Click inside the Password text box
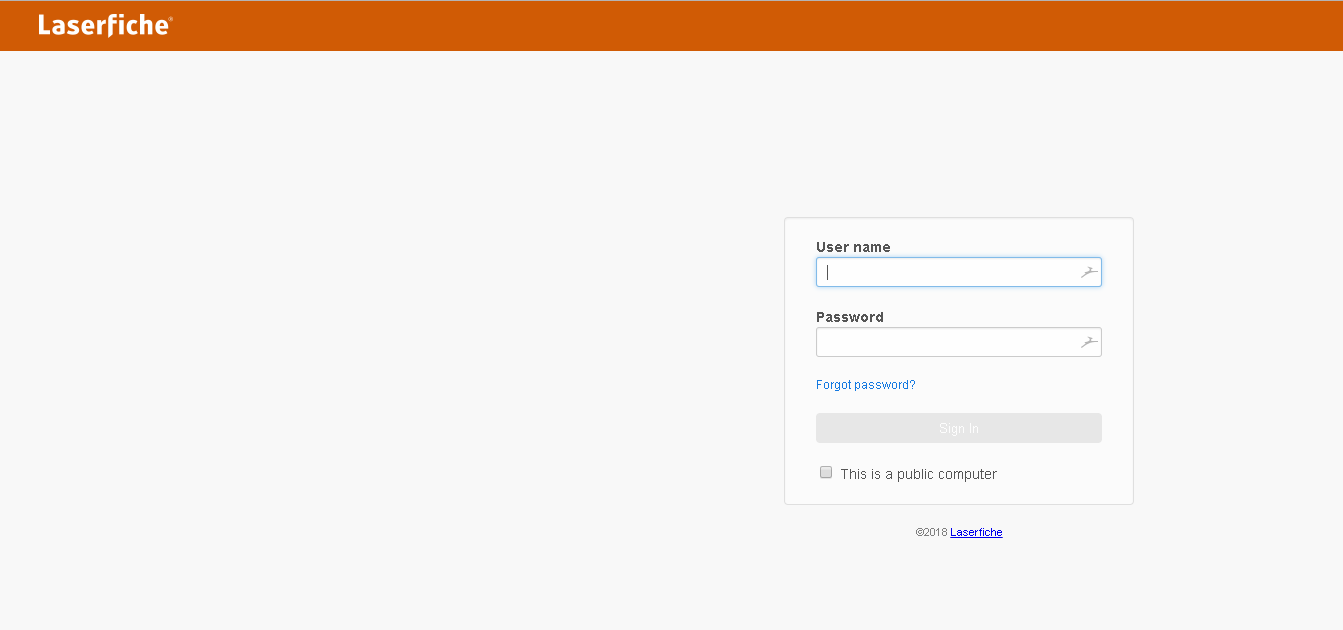 pyautogui.click(x=945, y=342)
